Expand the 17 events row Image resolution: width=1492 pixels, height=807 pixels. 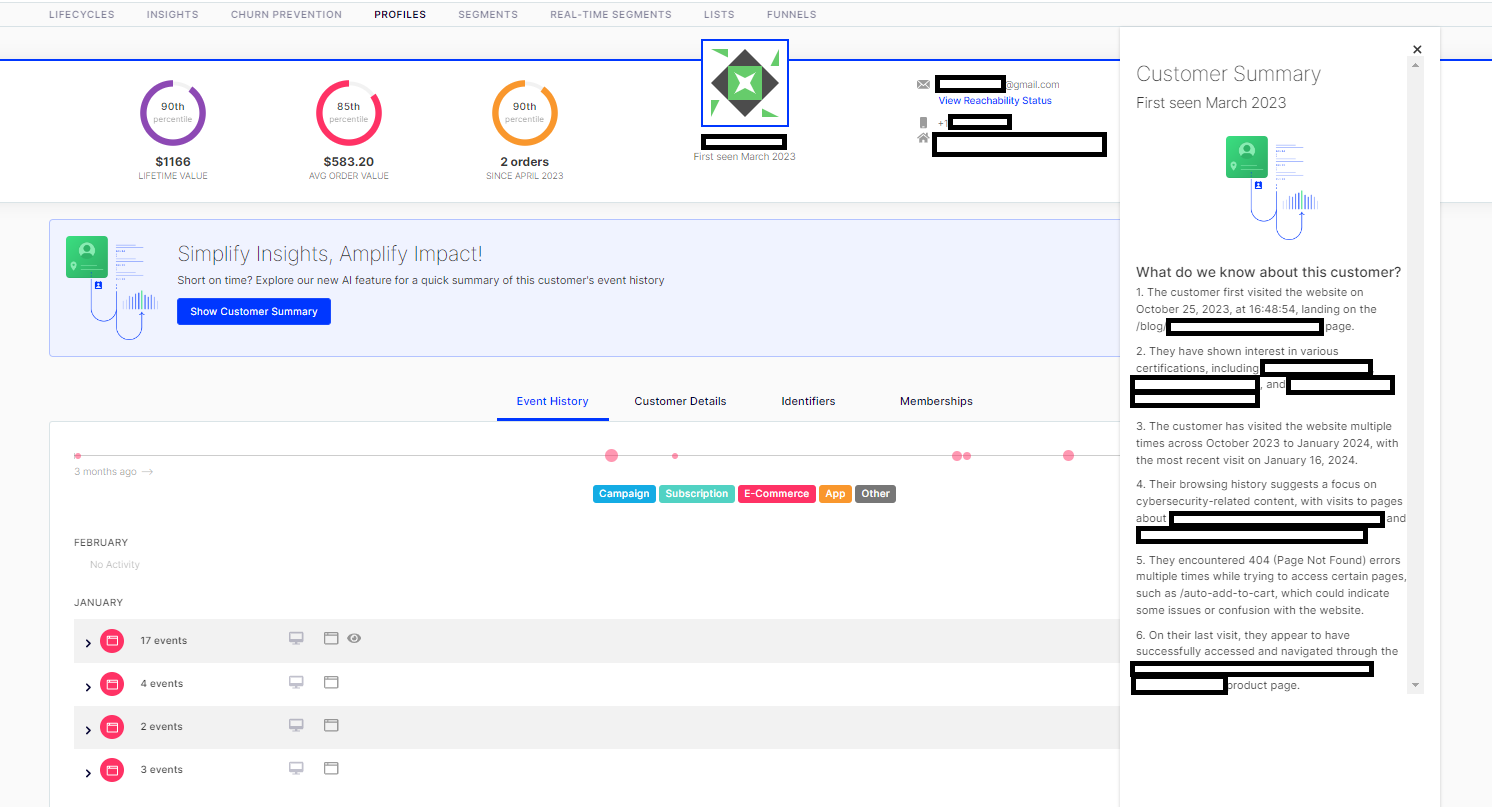(x=88, y=643)
